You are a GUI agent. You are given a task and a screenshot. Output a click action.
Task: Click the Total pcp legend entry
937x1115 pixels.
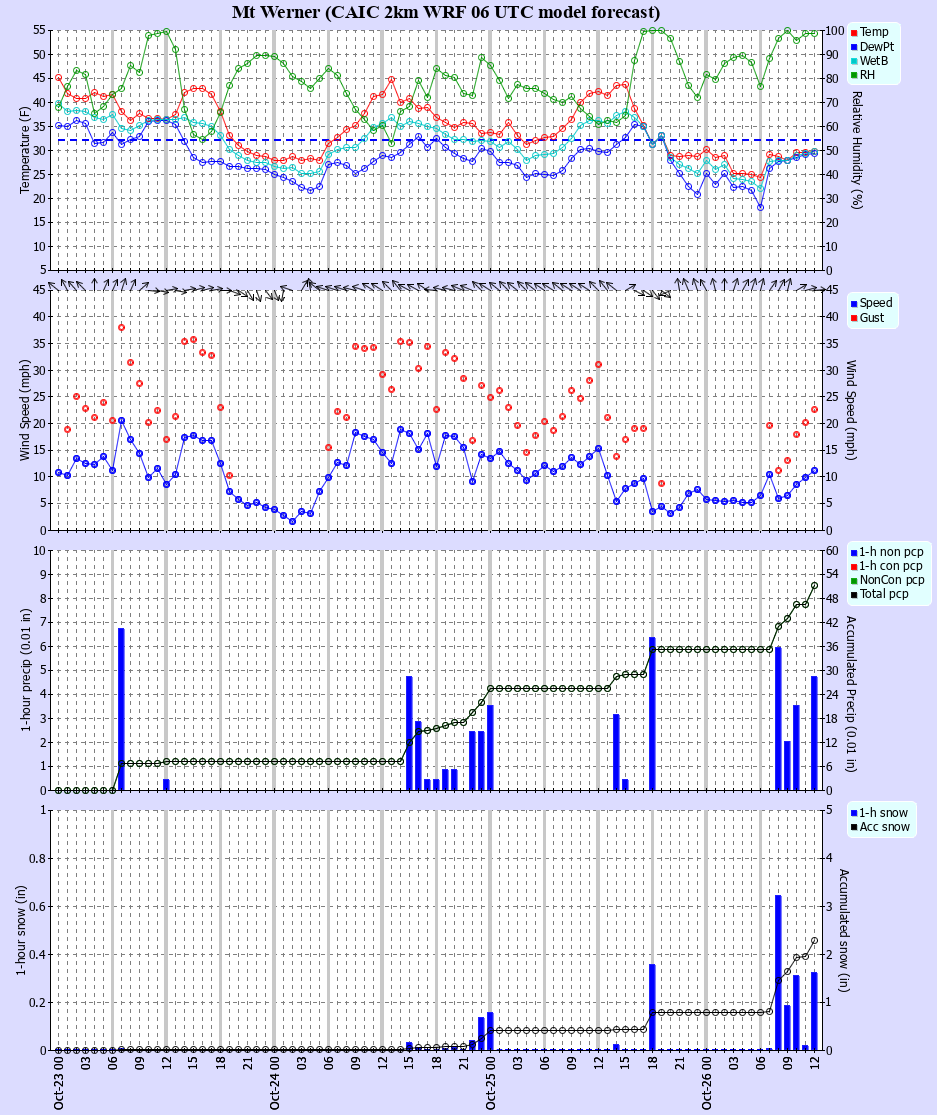click(879, 594)
